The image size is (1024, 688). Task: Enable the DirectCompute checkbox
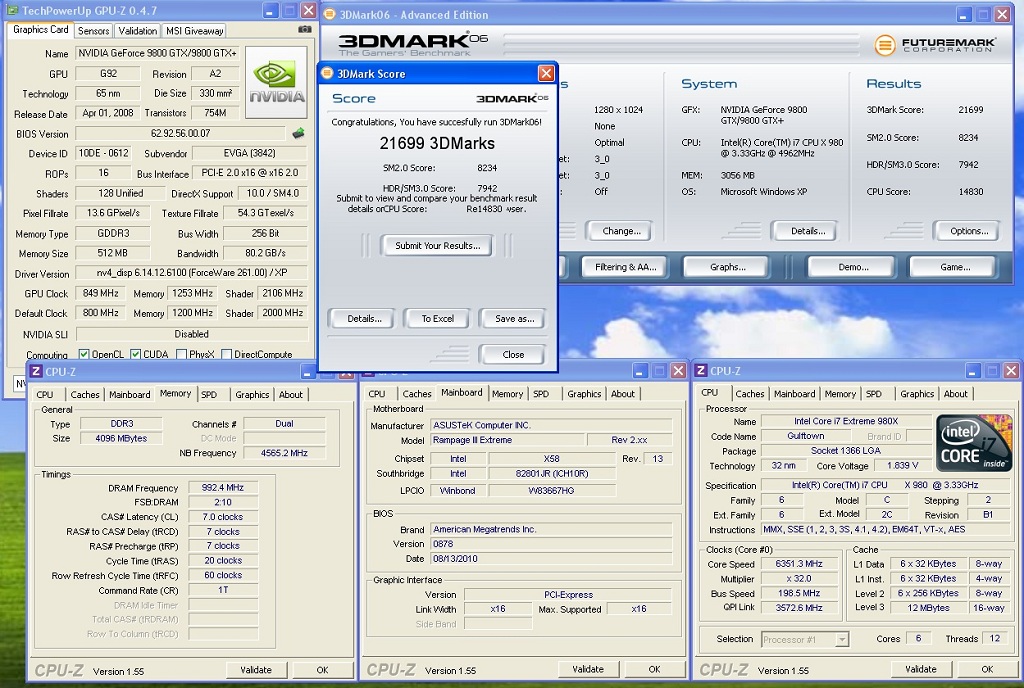227,354
